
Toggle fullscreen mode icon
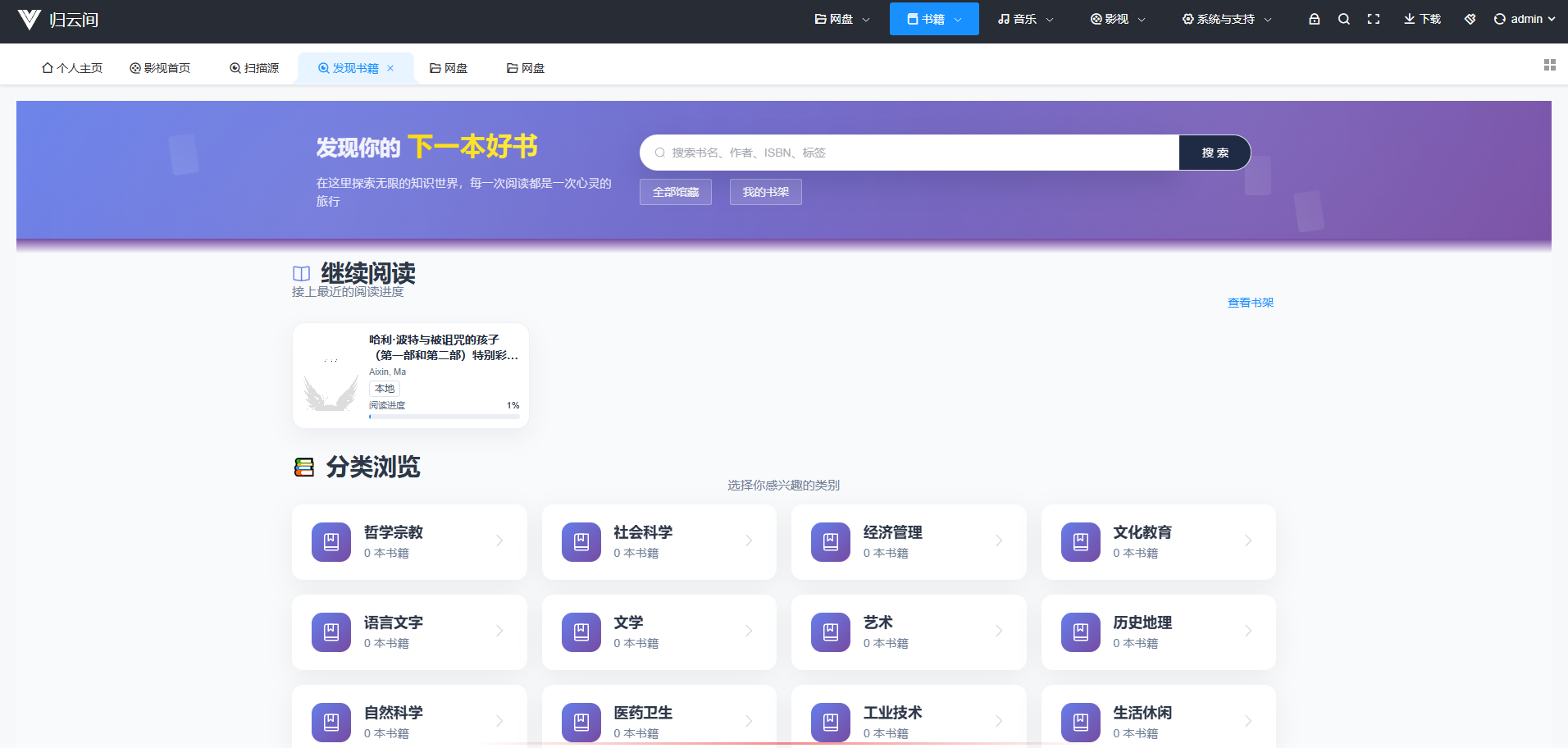tap(1373, 19)
